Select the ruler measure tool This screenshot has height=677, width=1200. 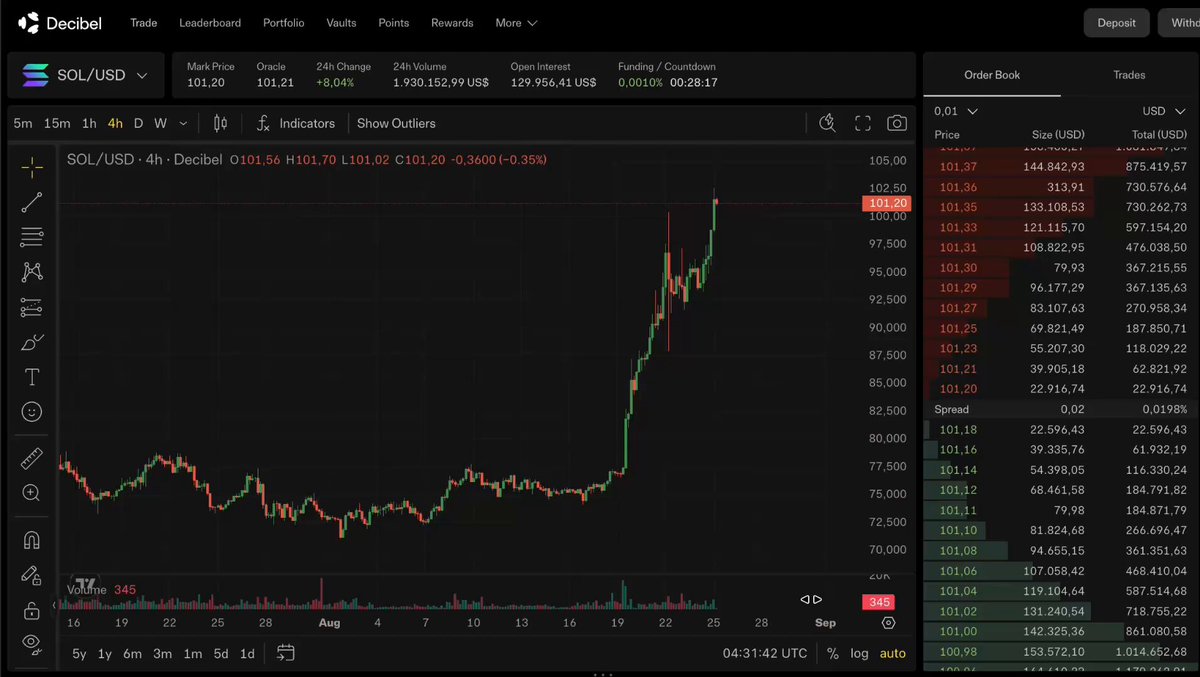[32, 459]
